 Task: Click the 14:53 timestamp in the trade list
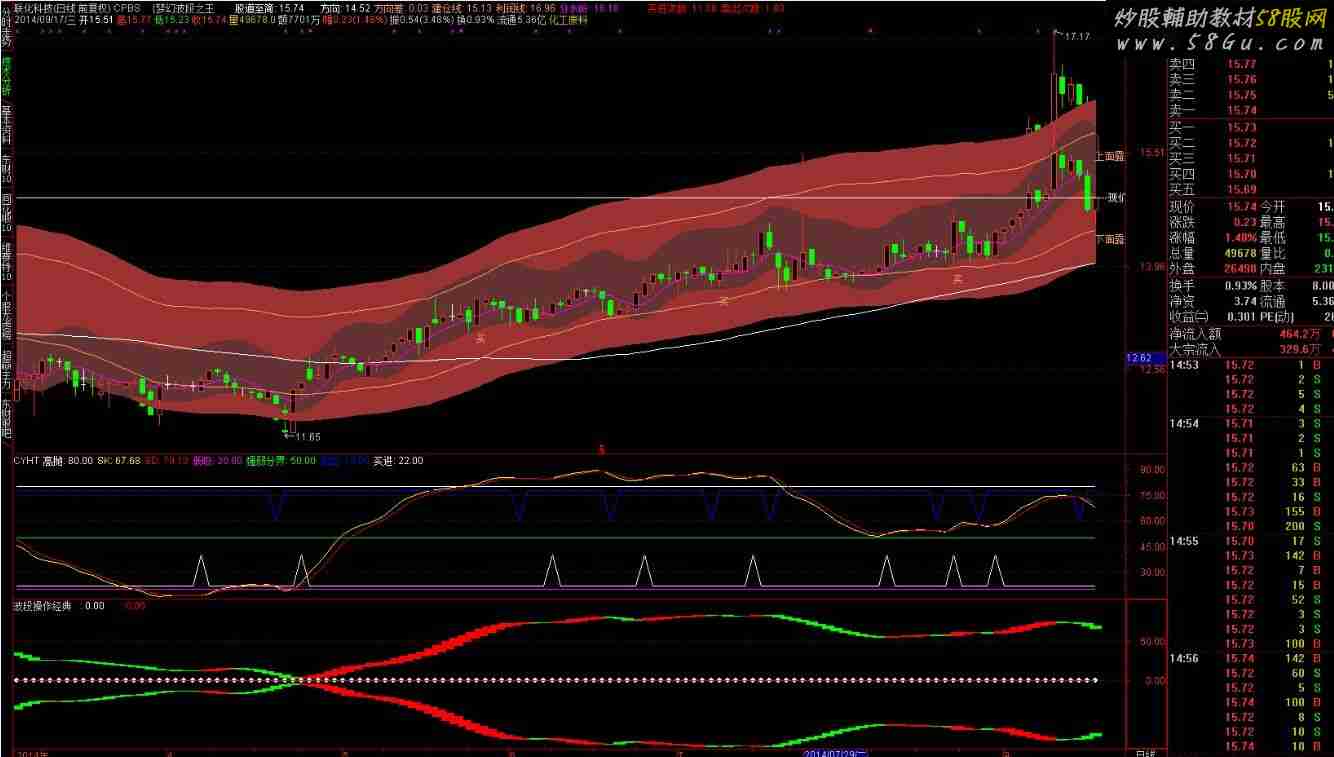coord(1184,365)
